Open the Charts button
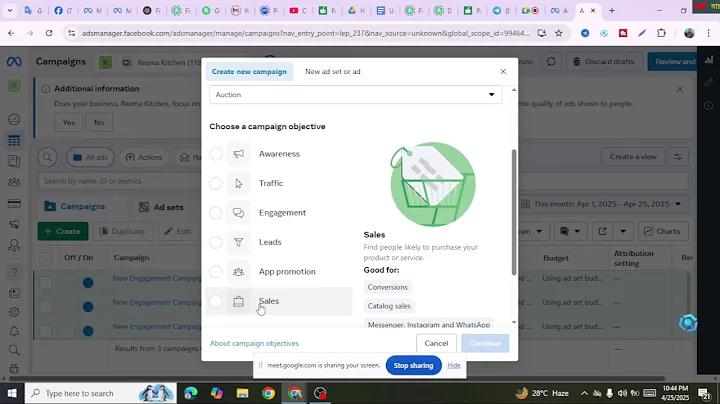The image size is (720, 404). click(662, 231)
